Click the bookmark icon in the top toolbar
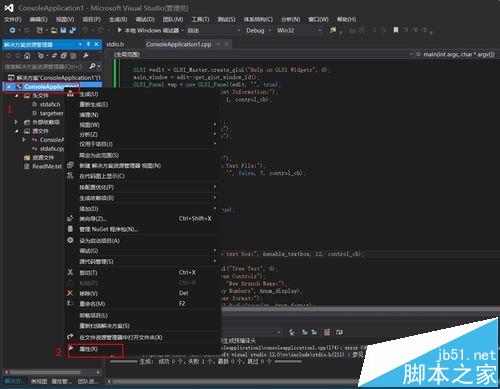 [x=395, y=30]
